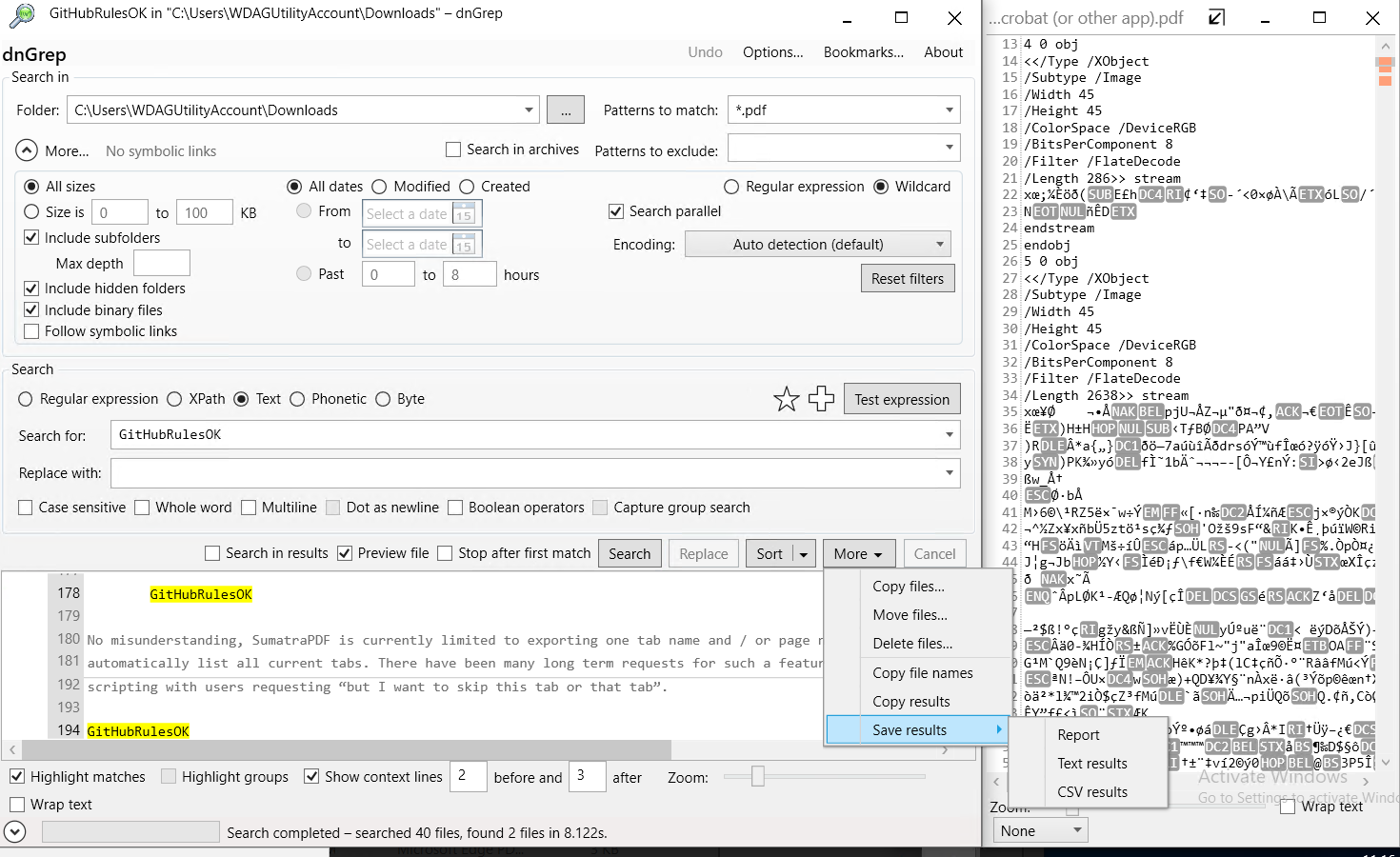This screenshot has height=857, width=1400.
Task: Select the 'Regular expression' radio button
Action: point(25,398)
